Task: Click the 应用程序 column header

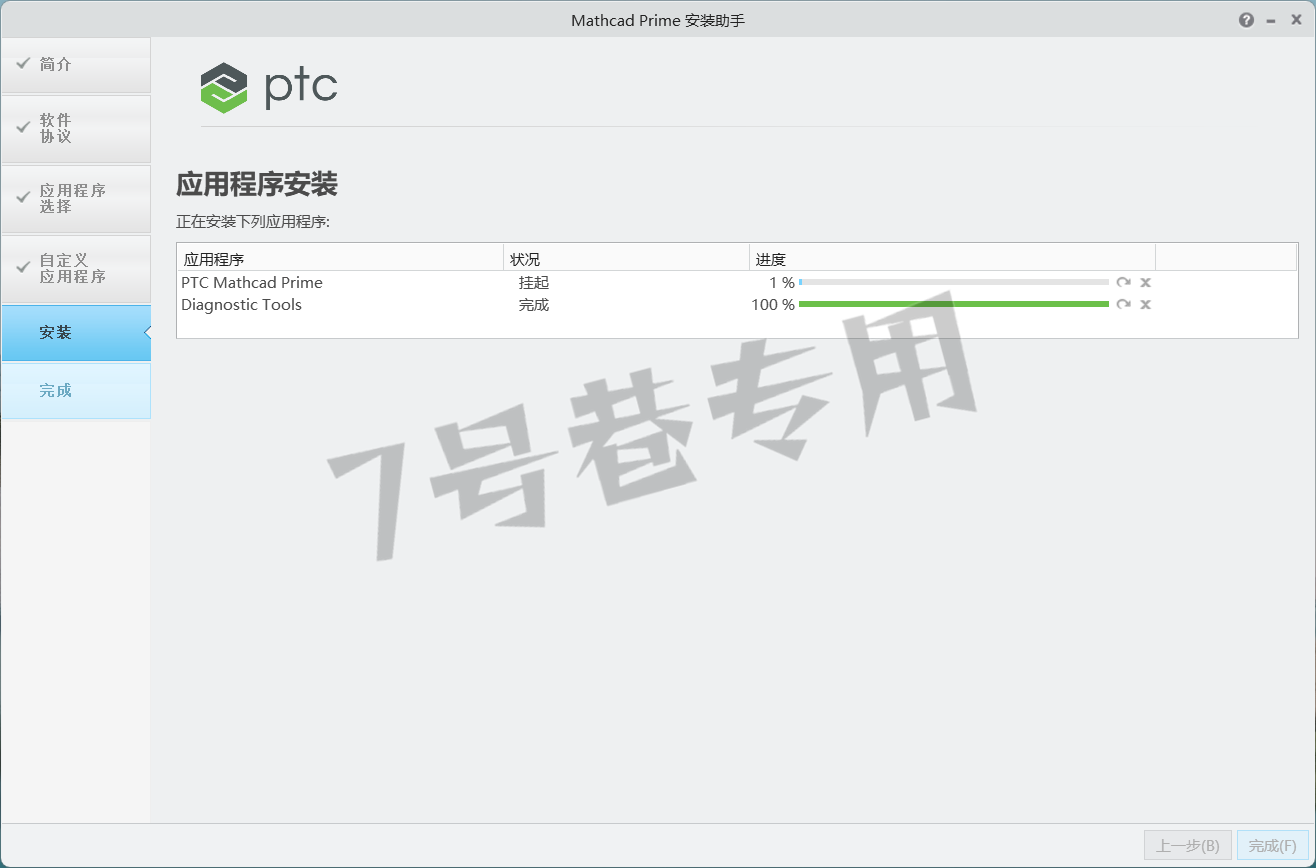Action: point(340,259)
